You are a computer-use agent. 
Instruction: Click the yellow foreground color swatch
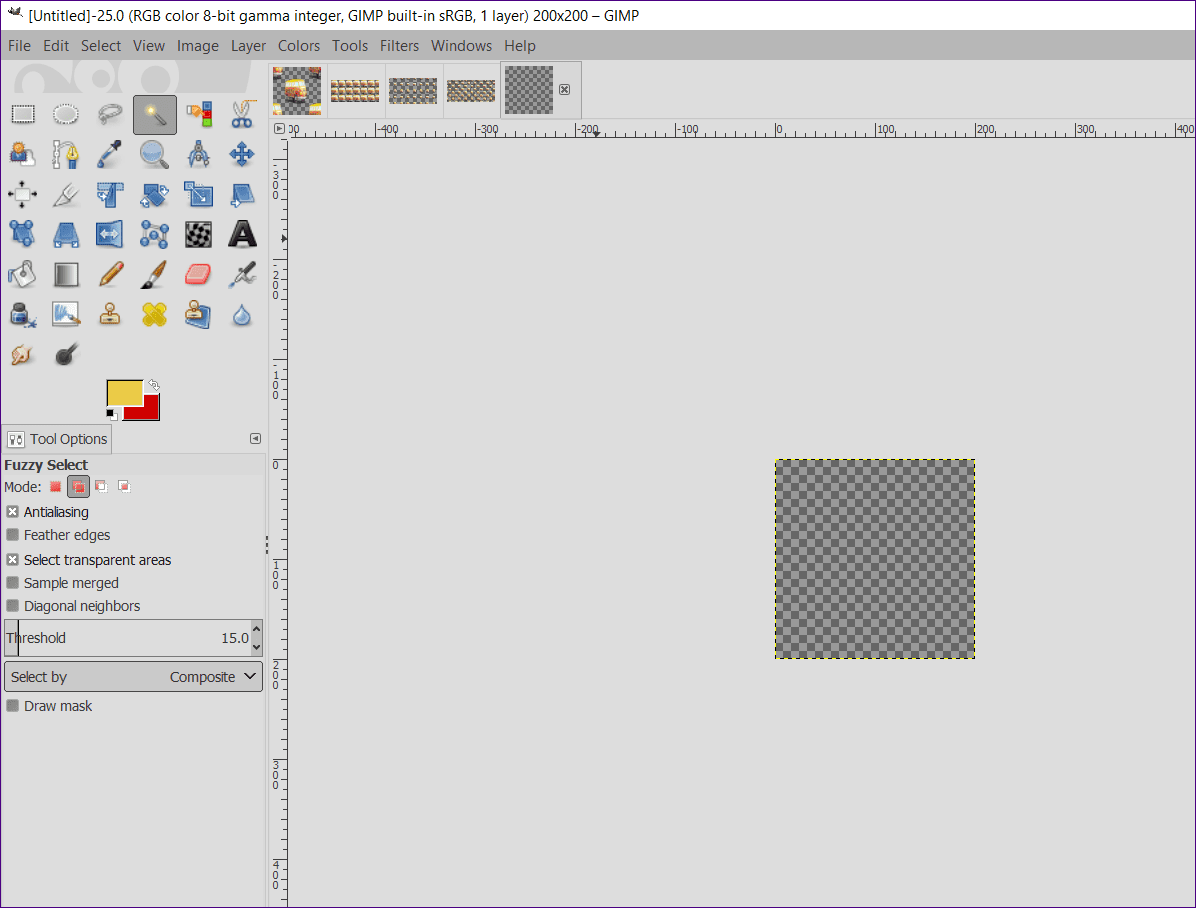click(x=124, y=394)
